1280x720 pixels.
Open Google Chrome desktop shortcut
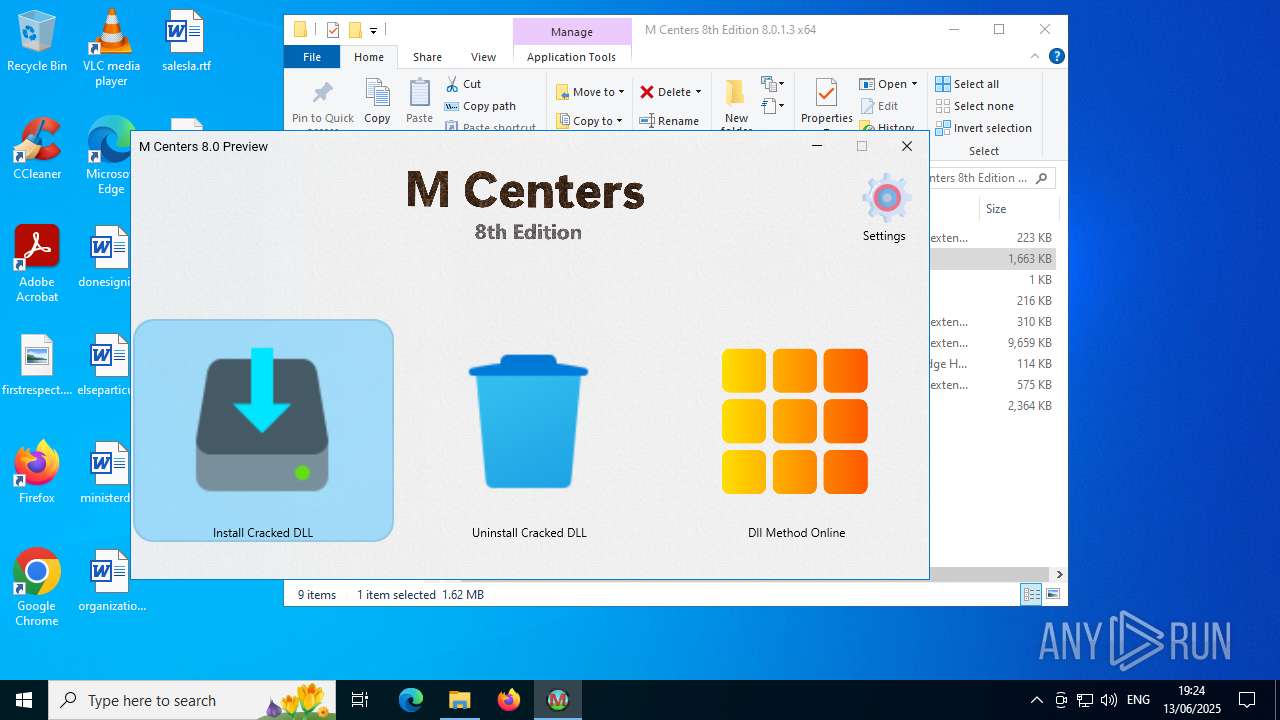(x=37, y=587)
